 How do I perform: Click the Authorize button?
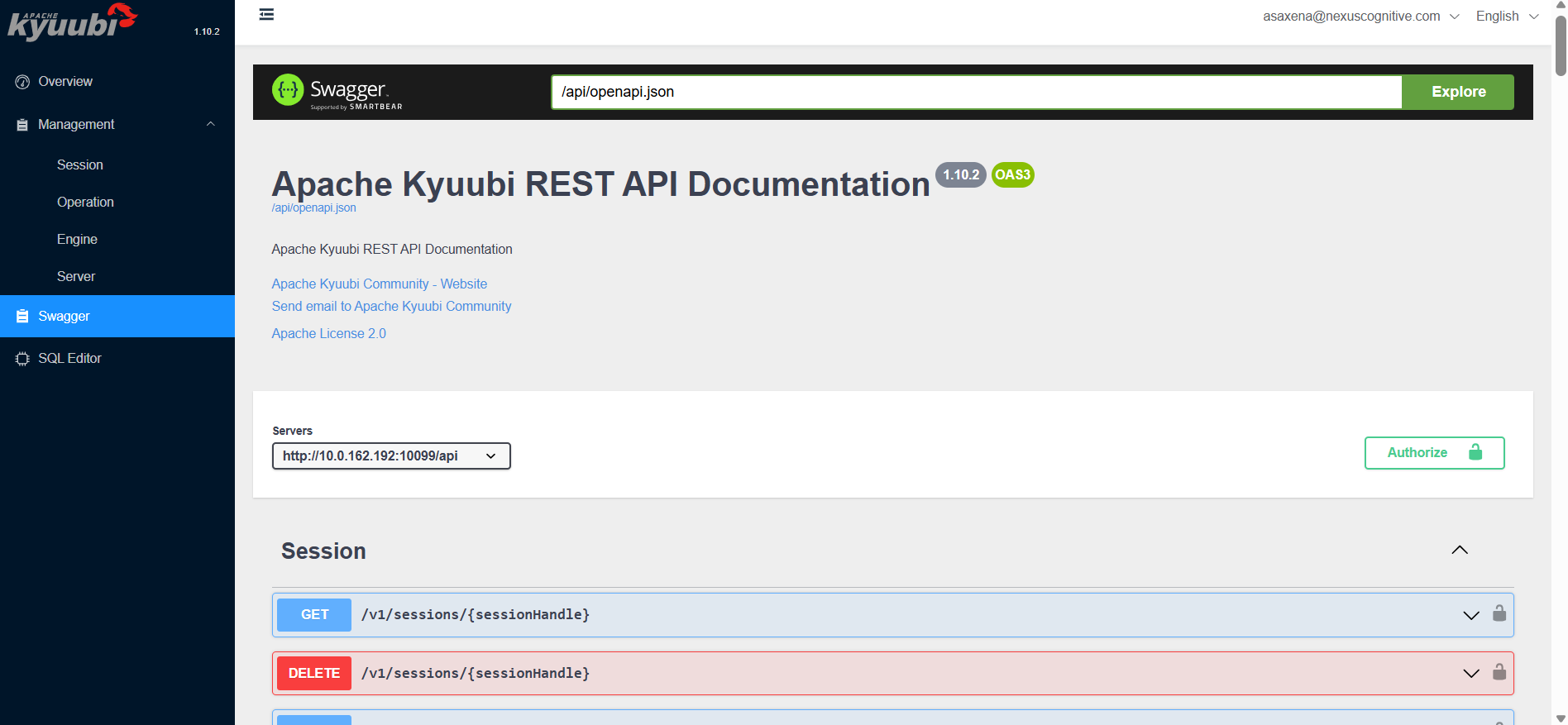click(x=1434, y=453)
